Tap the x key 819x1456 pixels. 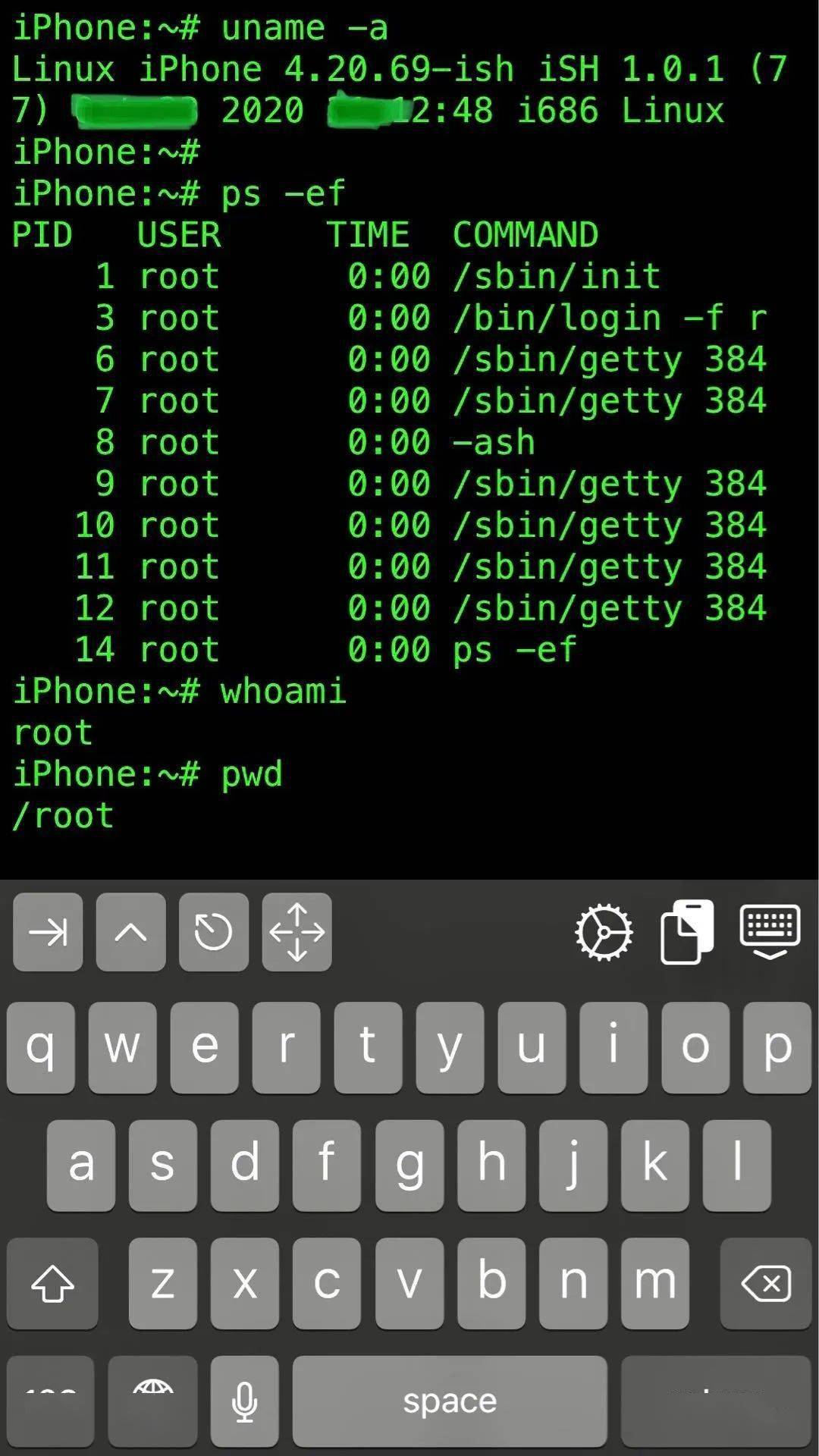(245, 1283)
